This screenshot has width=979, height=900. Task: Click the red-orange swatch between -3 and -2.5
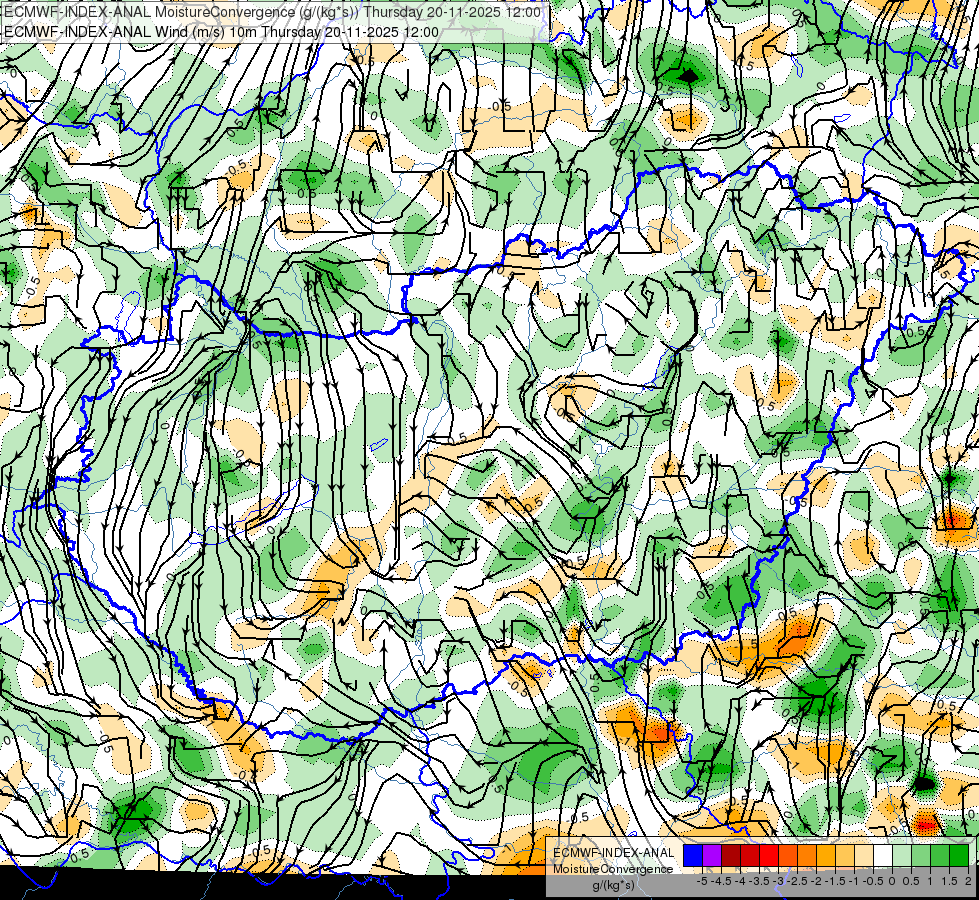(x=788, y=856)
